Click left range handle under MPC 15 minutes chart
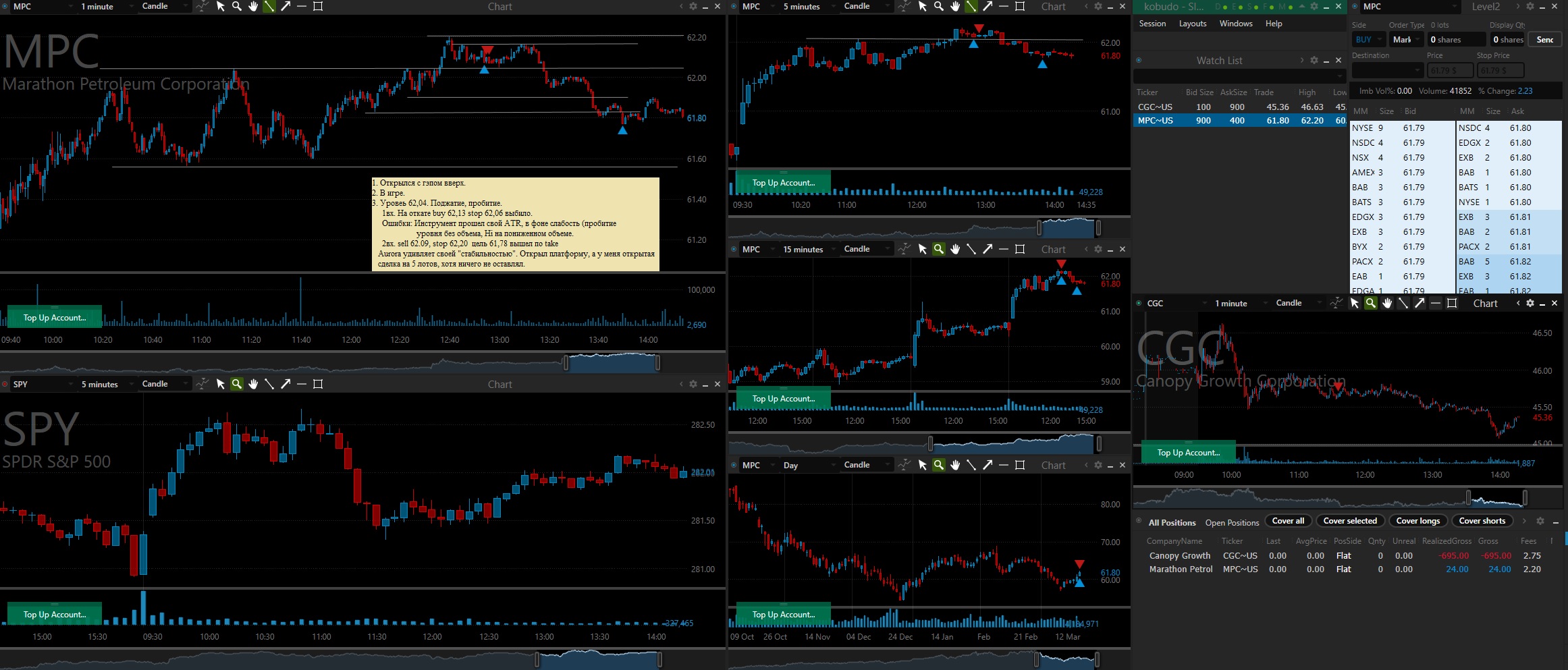The width and height of the screenshot is (1568, 670). pyautogui.click(x=931, y=444)
